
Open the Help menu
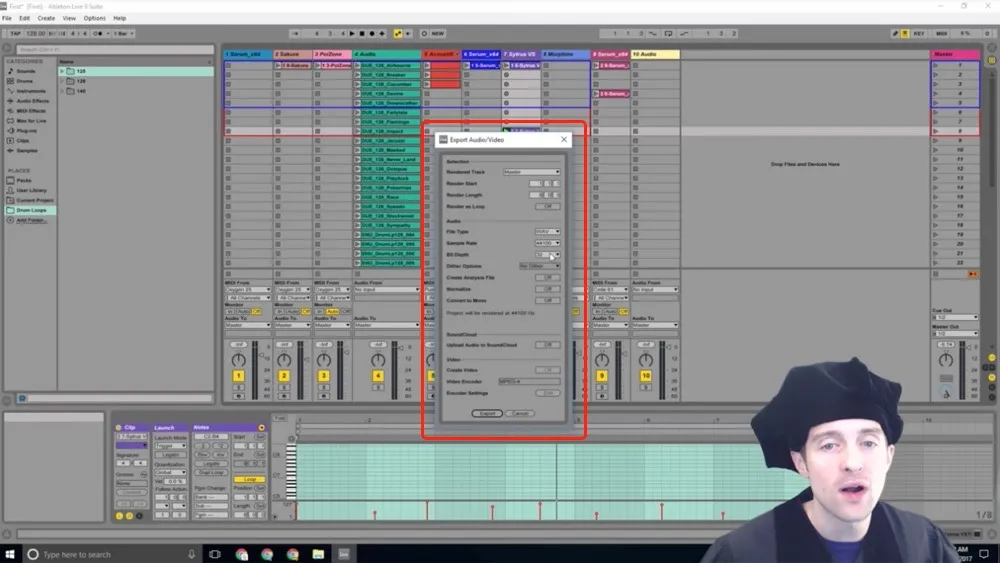tap(119, 18)
